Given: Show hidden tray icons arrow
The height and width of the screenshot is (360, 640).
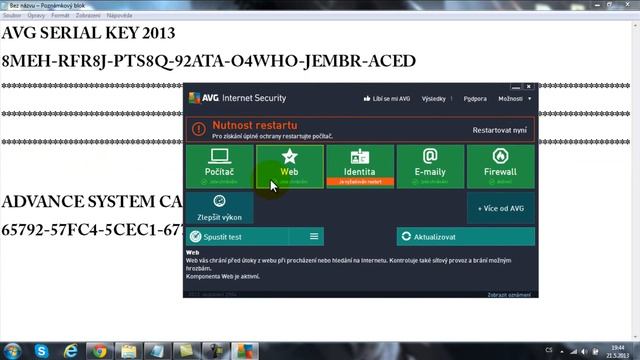Looking at the screenshot, I should tap(562, 352).
